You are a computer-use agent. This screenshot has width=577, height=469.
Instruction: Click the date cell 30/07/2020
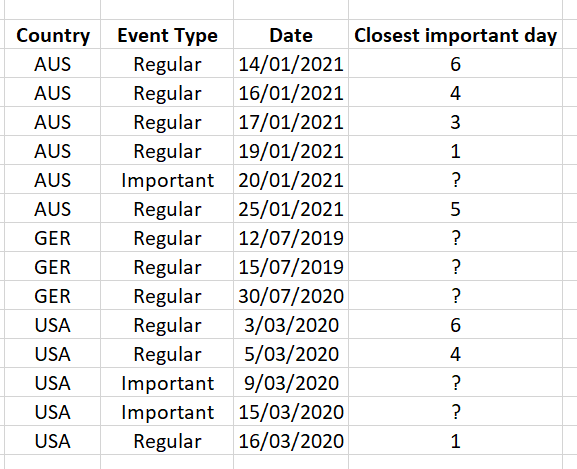(x=291, y=296)
